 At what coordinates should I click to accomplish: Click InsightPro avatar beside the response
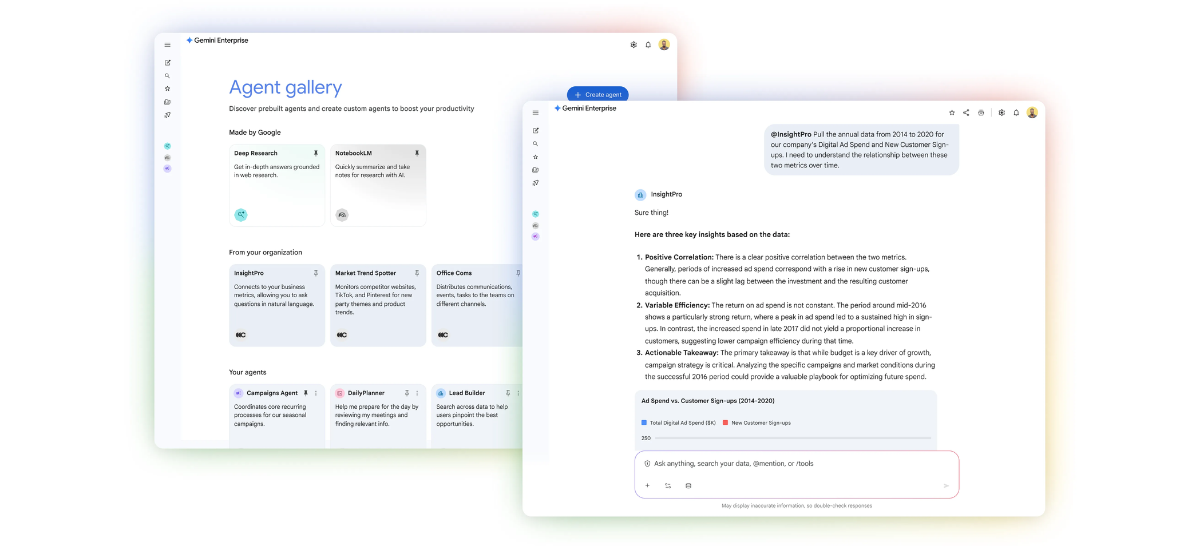click(640, 194)
